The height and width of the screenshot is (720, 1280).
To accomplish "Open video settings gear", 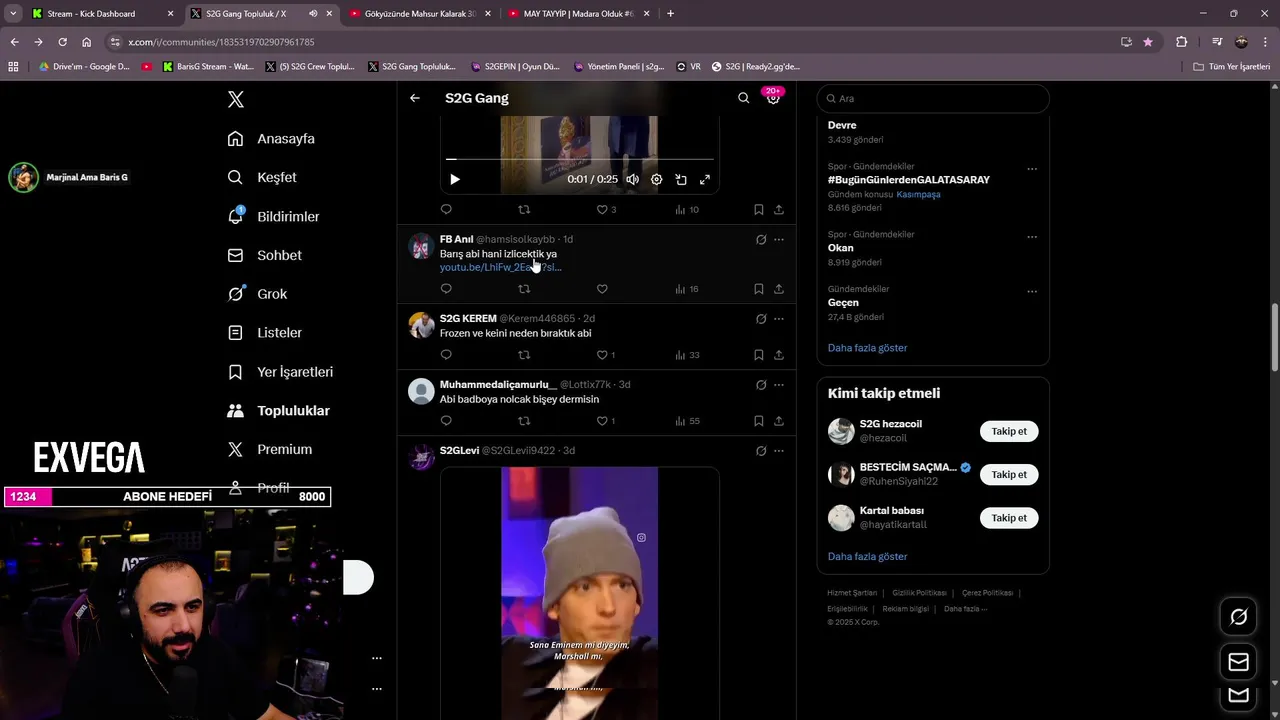I will pos(657,180).
